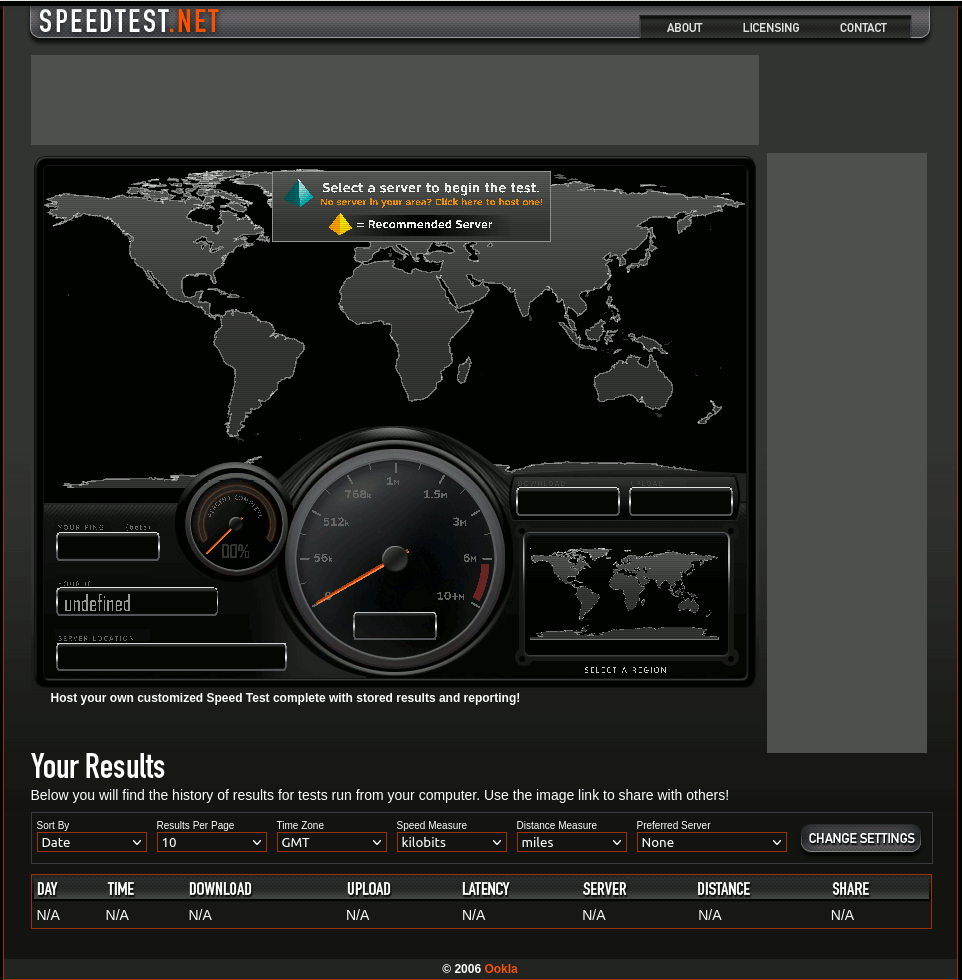Viewport: 962px width, 980px height.
Task: Click the '10+M' mark on the speedometer
Action: click(x=451, y=596)
